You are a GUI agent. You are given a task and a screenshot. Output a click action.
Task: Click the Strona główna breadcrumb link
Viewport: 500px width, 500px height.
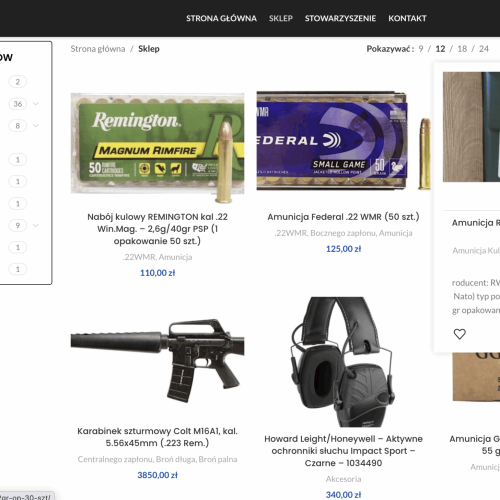[x=98, y=49]
